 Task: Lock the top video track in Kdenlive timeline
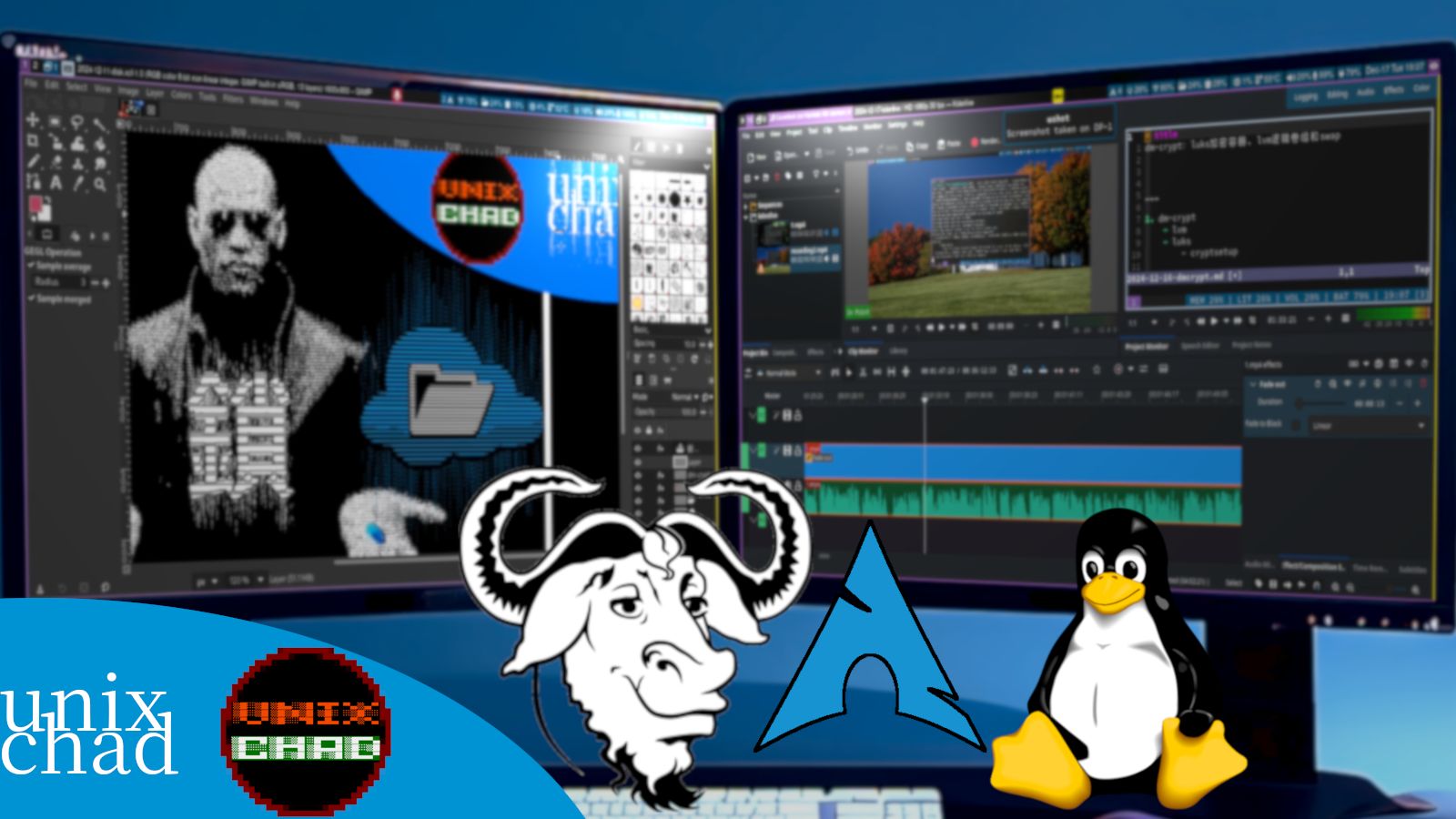pos(797,415)
